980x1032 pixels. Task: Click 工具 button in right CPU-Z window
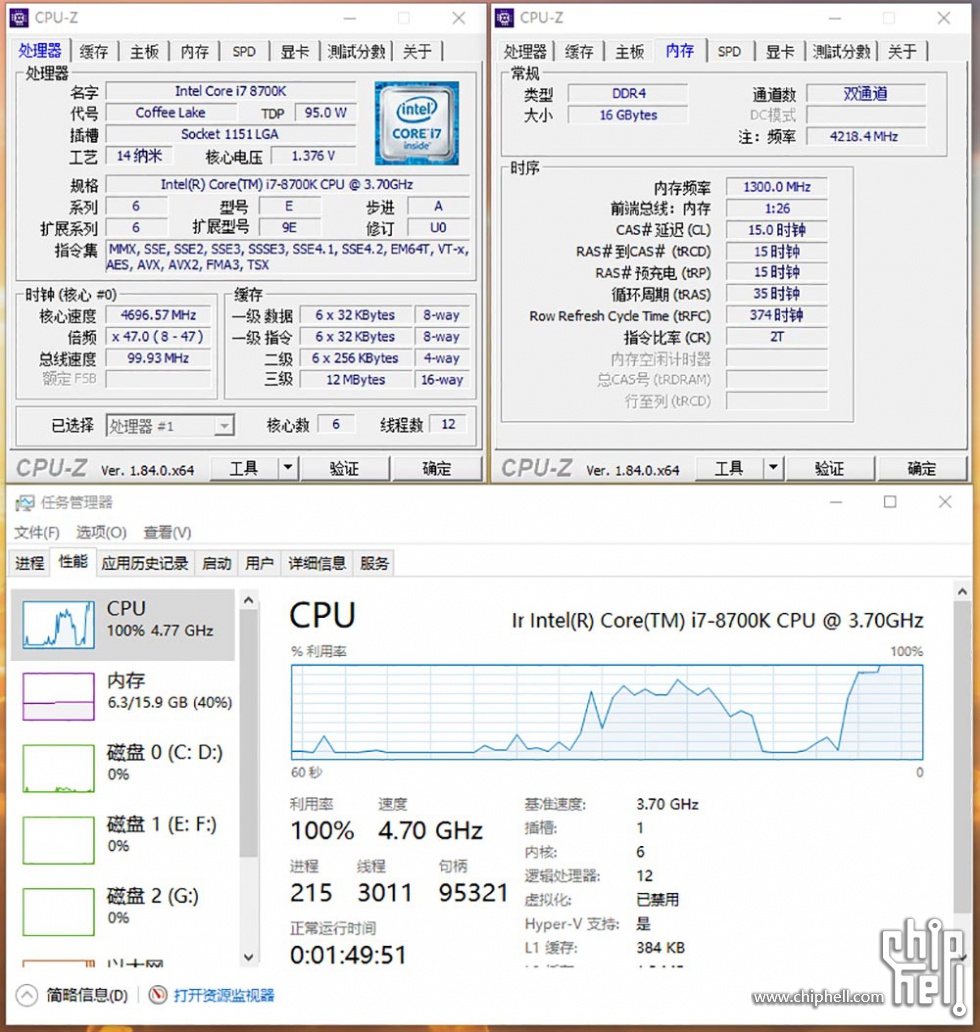(x=729, y=468)
